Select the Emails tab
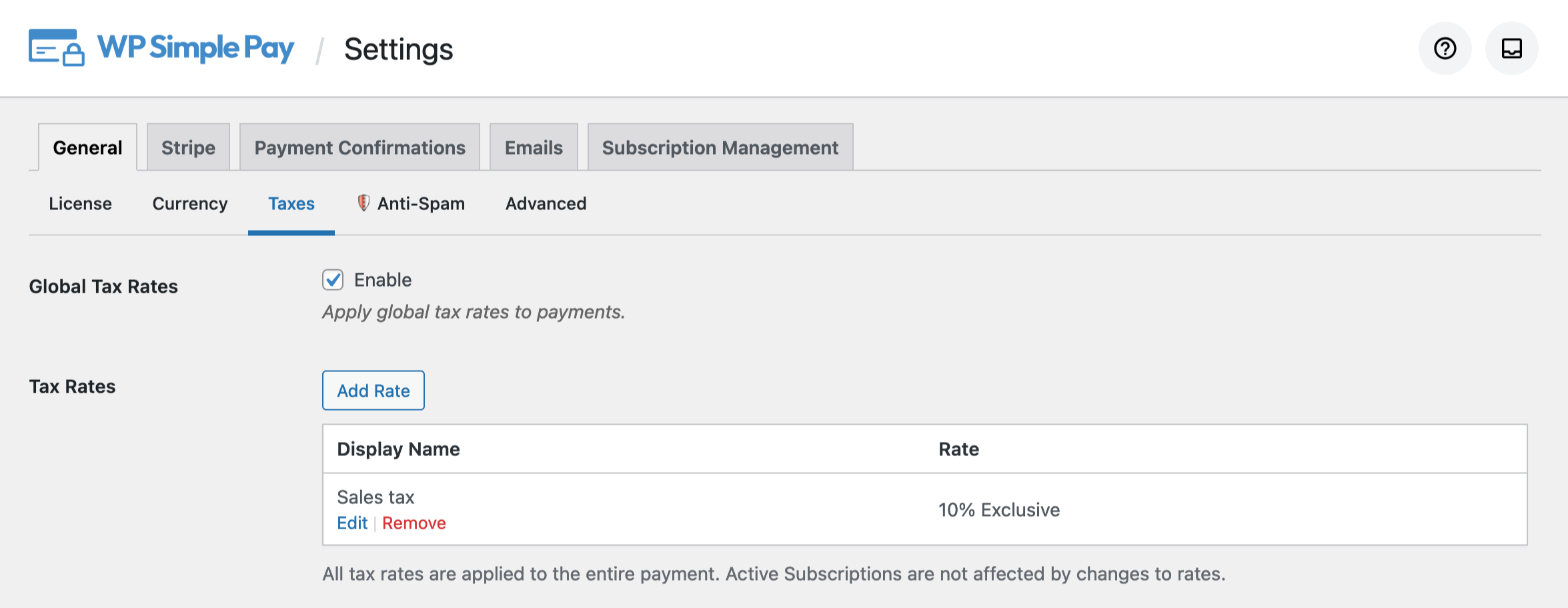The width and height of the screenshot is (1568, 608). click(534, 147)
